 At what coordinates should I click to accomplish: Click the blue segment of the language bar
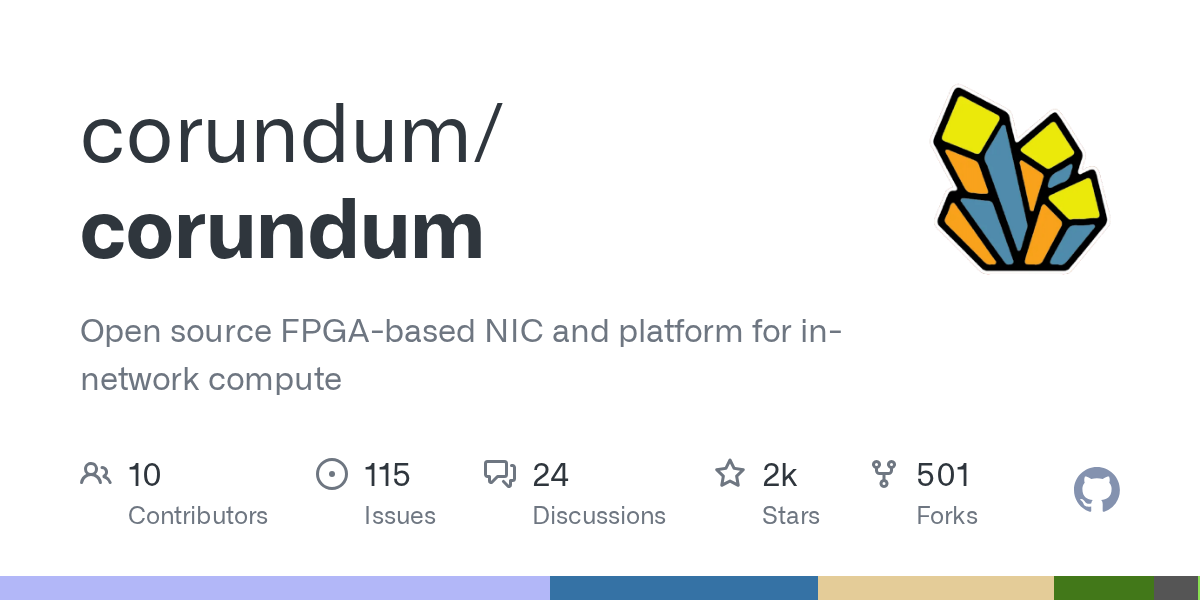[684, 588]
